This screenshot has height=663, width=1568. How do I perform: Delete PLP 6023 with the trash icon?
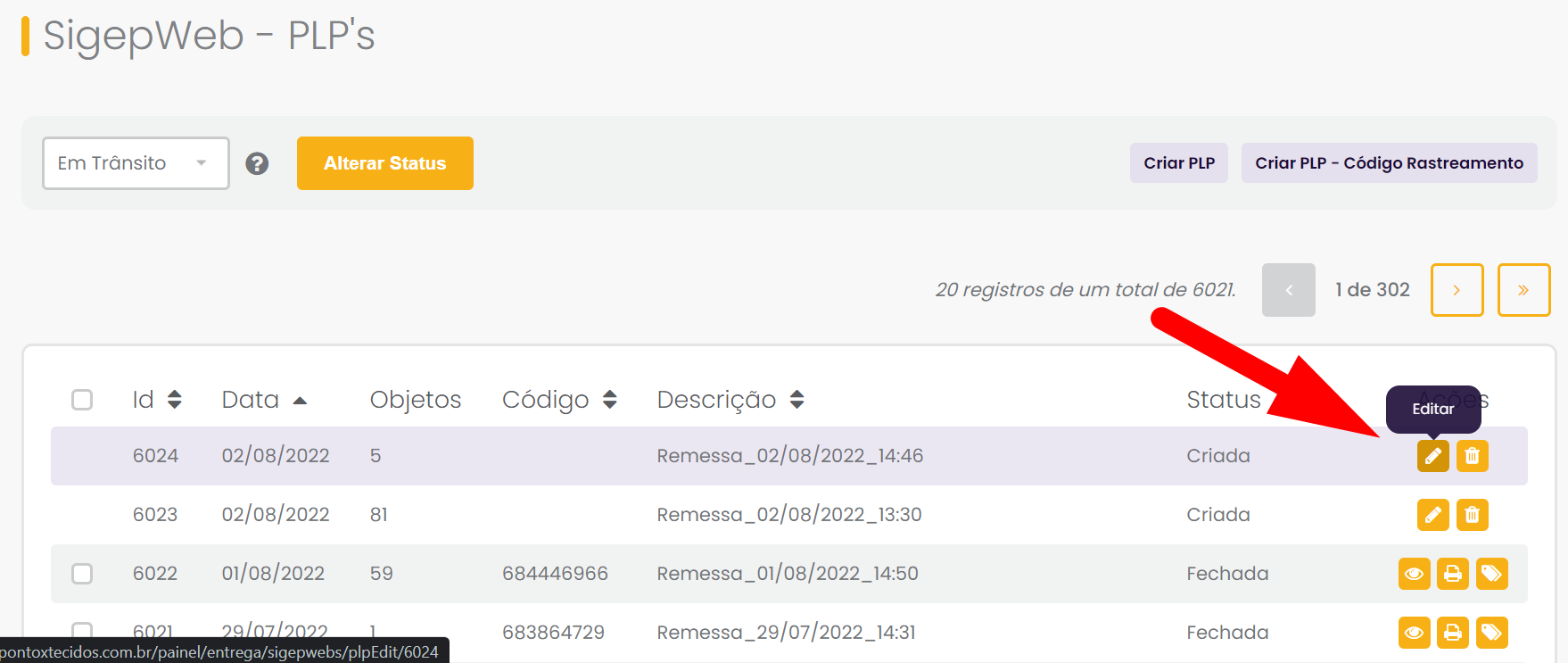[1473, 515]
